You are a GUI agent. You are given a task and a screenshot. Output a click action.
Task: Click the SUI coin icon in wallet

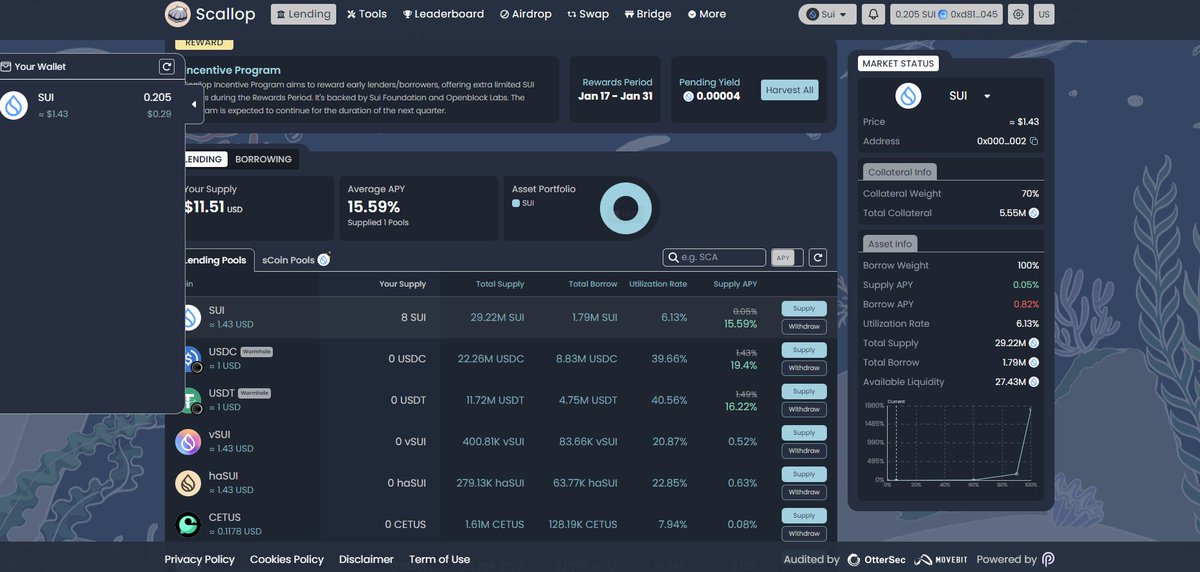pyautogui.click(x=14, y=106)
